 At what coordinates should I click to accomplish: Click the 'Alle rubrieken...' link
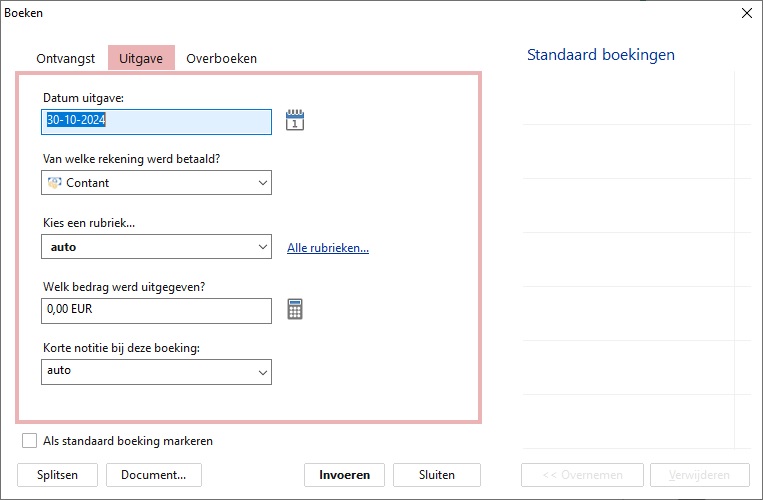327,248
